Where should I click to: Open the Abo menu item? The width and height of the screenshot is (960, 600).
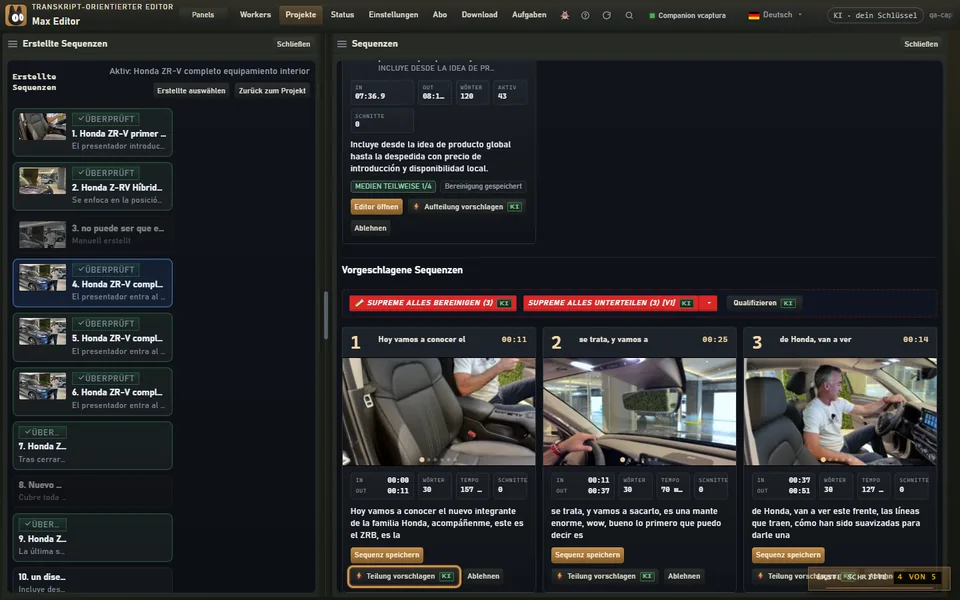(x=440, y=15)
